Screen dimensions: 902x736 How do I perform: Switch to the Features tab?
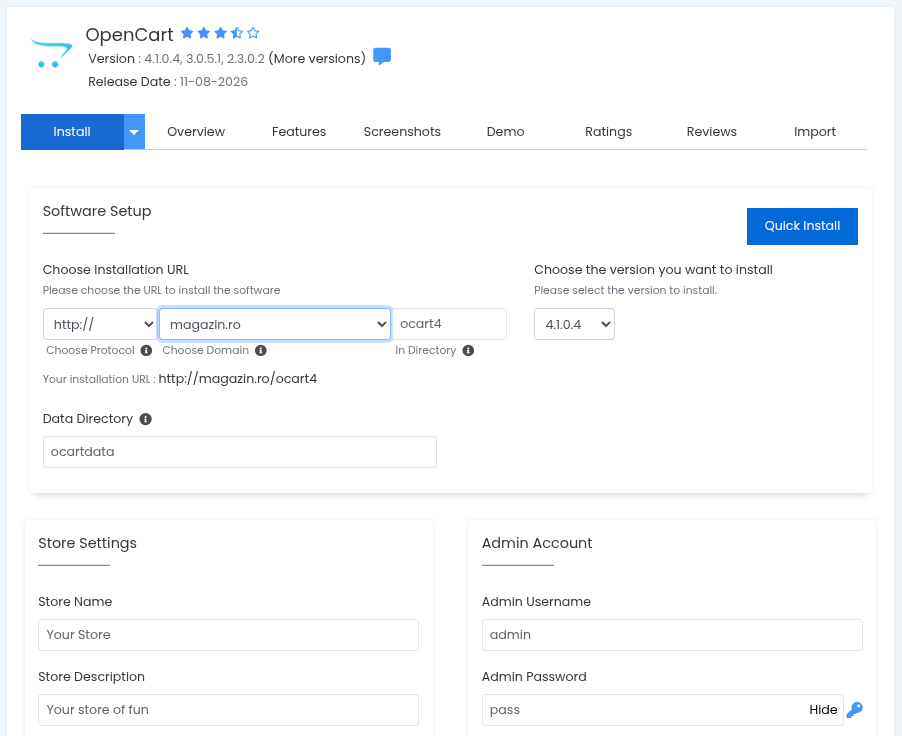click(299, 132)
